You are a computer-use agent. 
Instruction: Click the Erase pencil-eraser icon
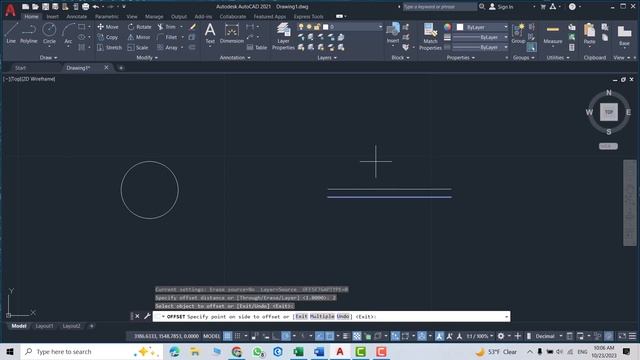[193, 27]
